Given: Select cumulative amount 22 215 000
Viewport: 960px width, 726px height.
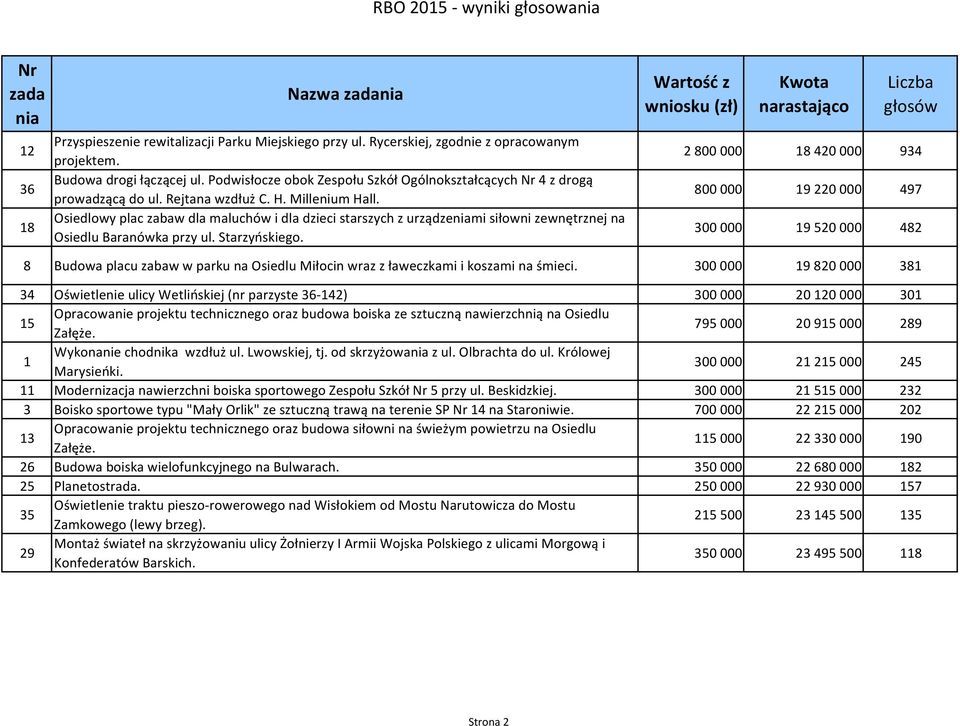Looking at the screenshot, I should 828,410.
